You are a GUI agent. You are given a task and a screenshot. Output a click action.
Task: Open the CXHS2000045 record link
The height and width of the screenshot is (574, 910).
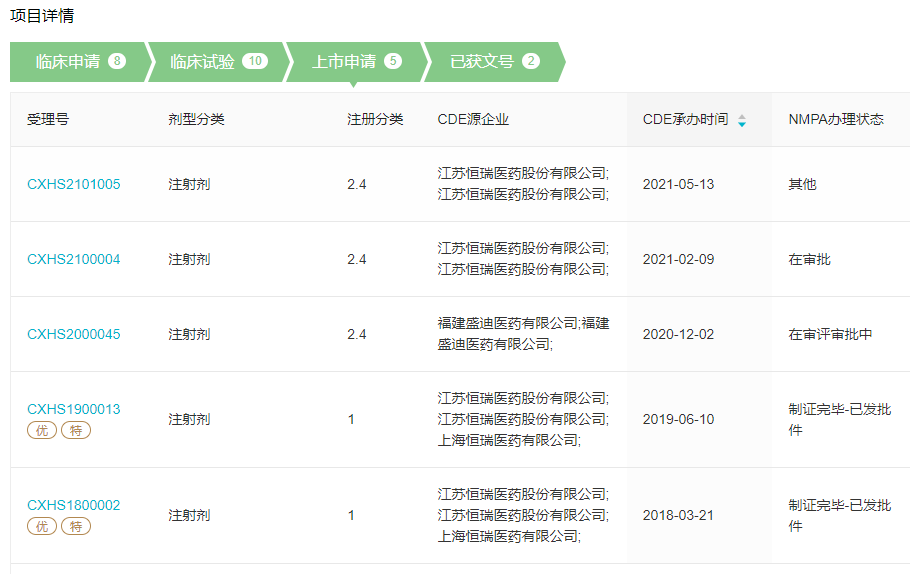74,334
